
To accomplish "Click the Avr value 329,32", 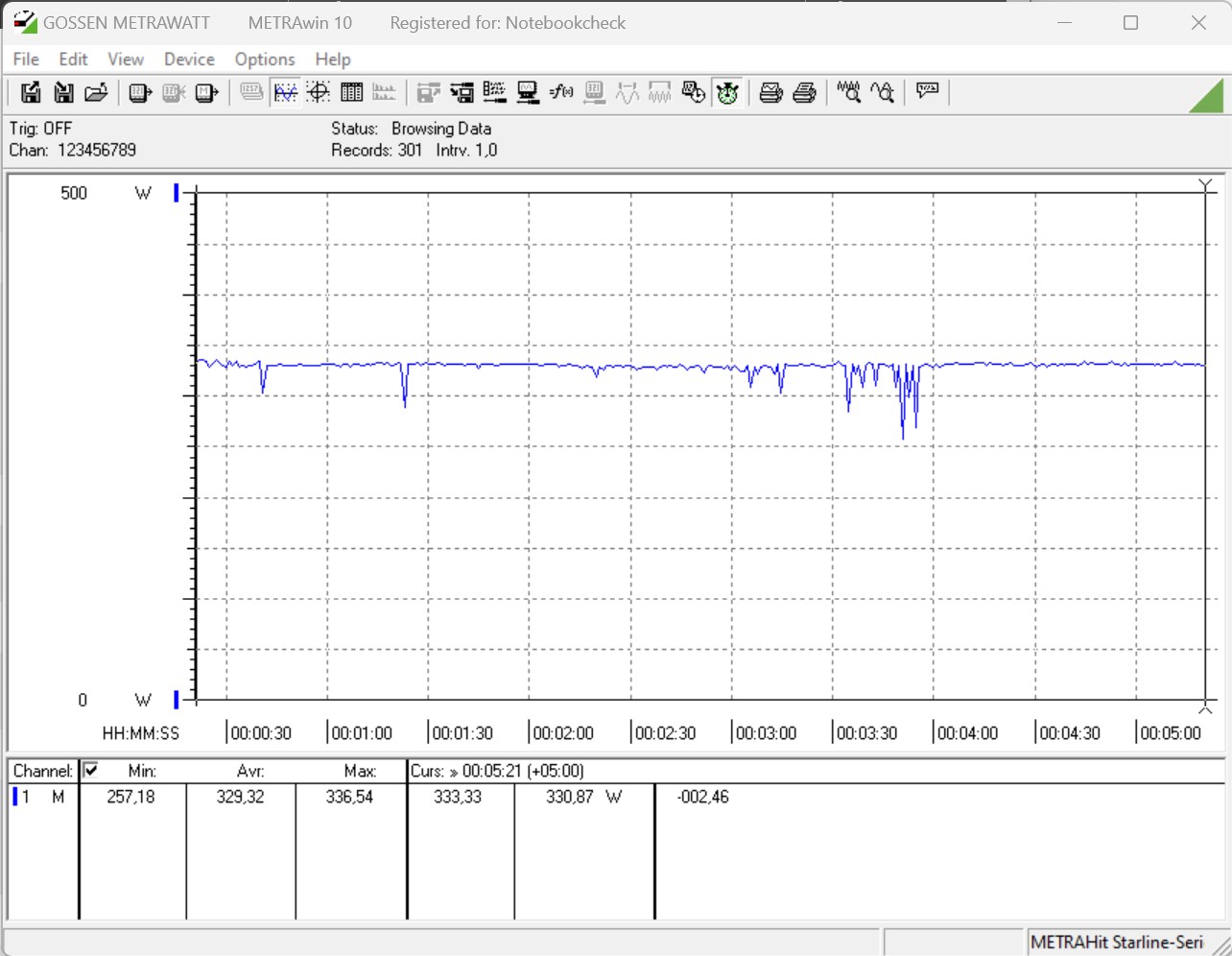I will pyautogui.click(x=240, y=797).
